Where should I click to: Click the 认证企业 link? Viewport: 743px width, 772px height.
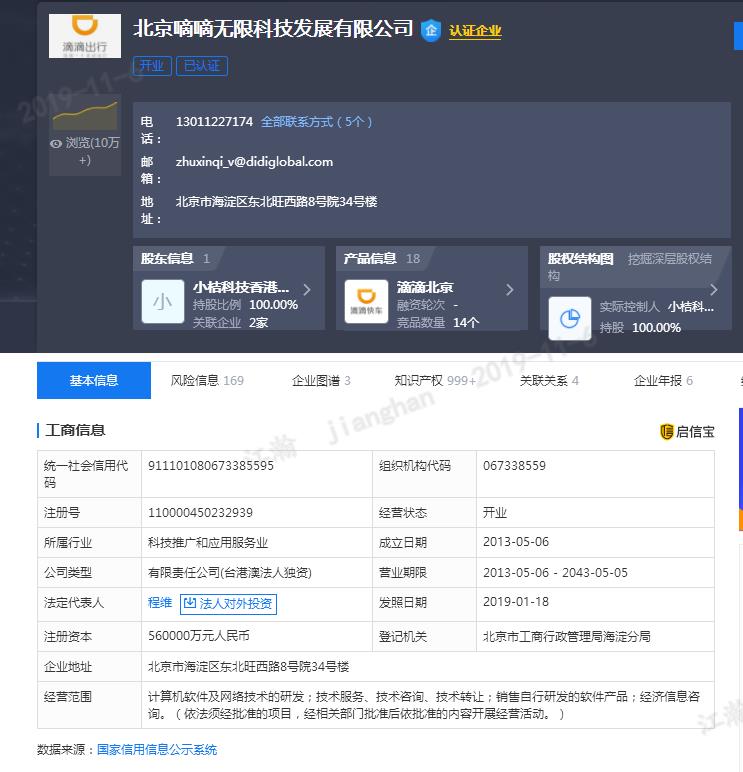click(x=475, y=31)
